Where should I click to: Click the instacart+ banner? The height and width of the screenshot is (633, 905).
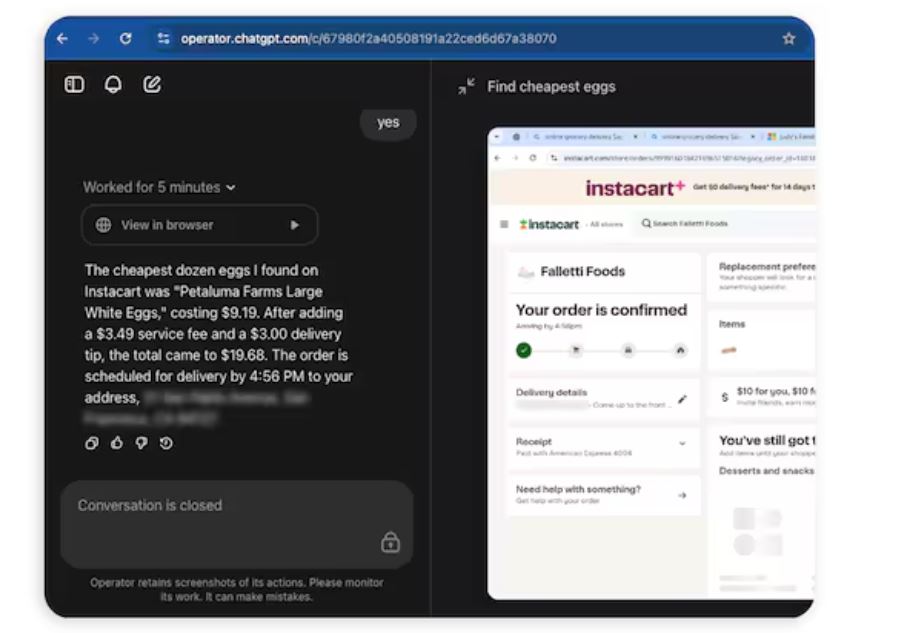coord(652,188)
